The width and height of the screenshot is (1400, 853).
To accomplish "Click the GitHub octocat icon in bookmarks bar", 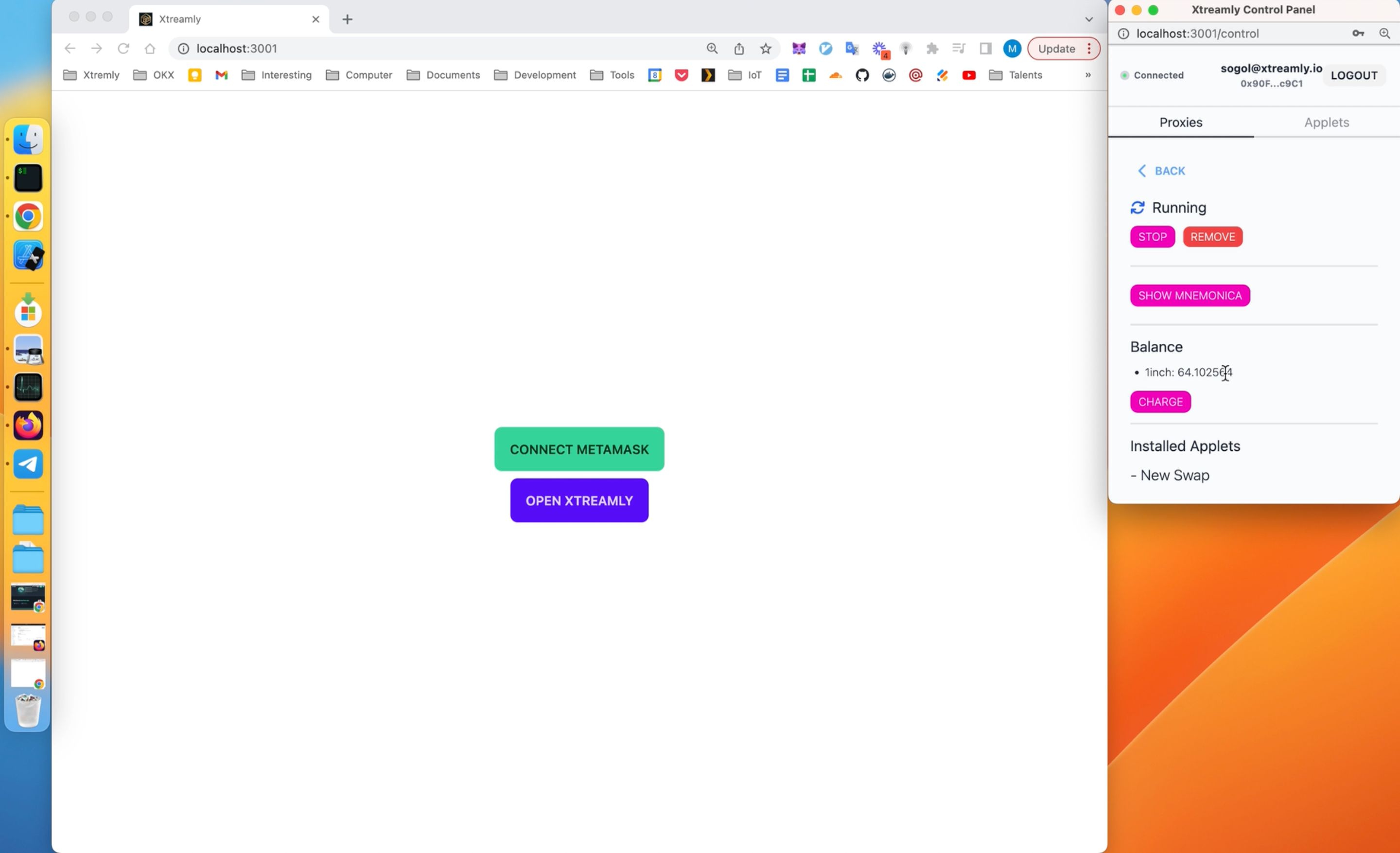I will 862,75.
